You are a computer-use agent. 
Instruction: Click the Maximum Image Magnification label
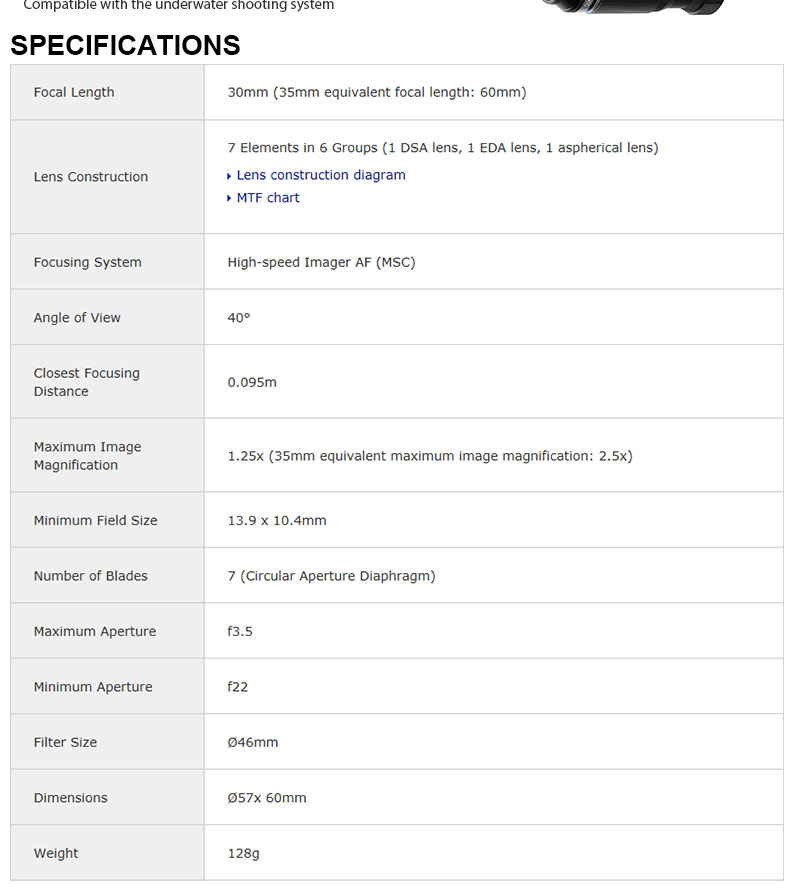[x=87, y=456]
